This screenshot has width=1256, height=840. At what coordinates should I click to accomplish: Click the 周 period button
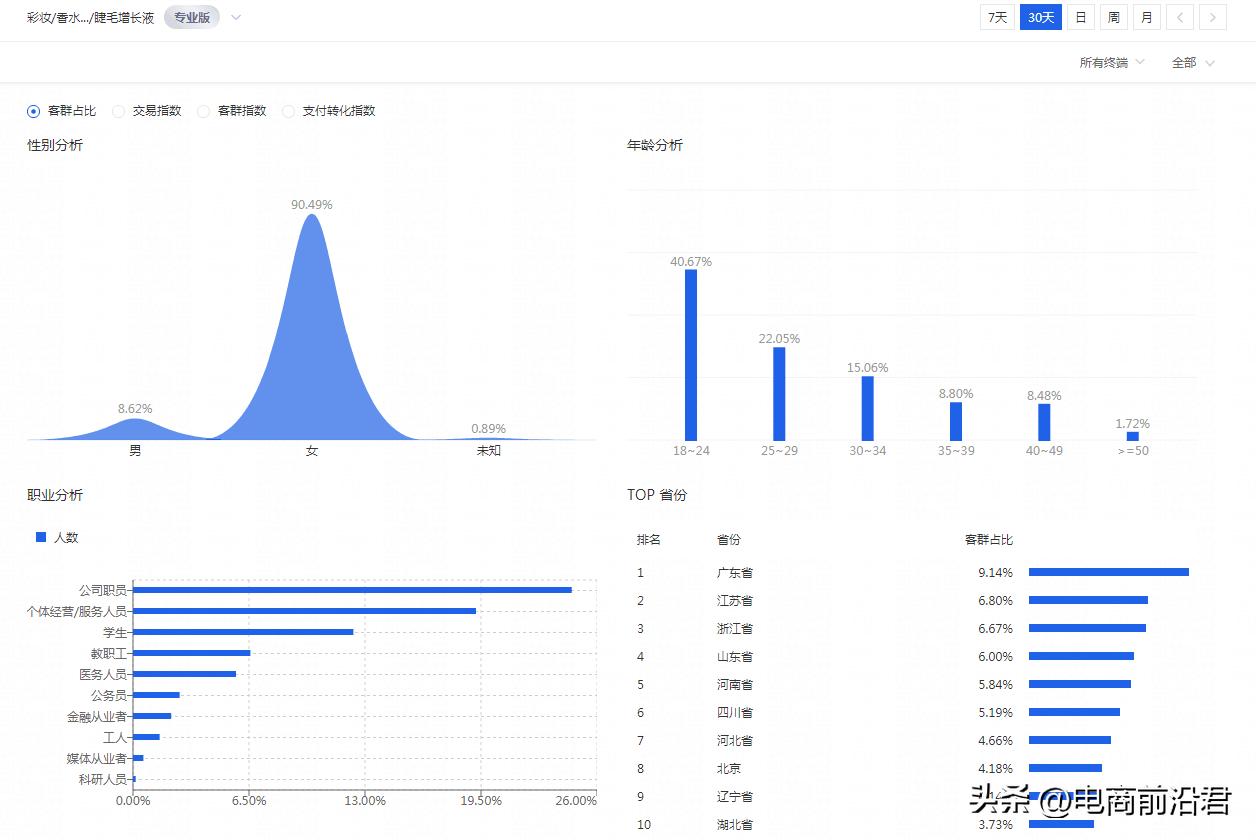tap(1113, 17)
